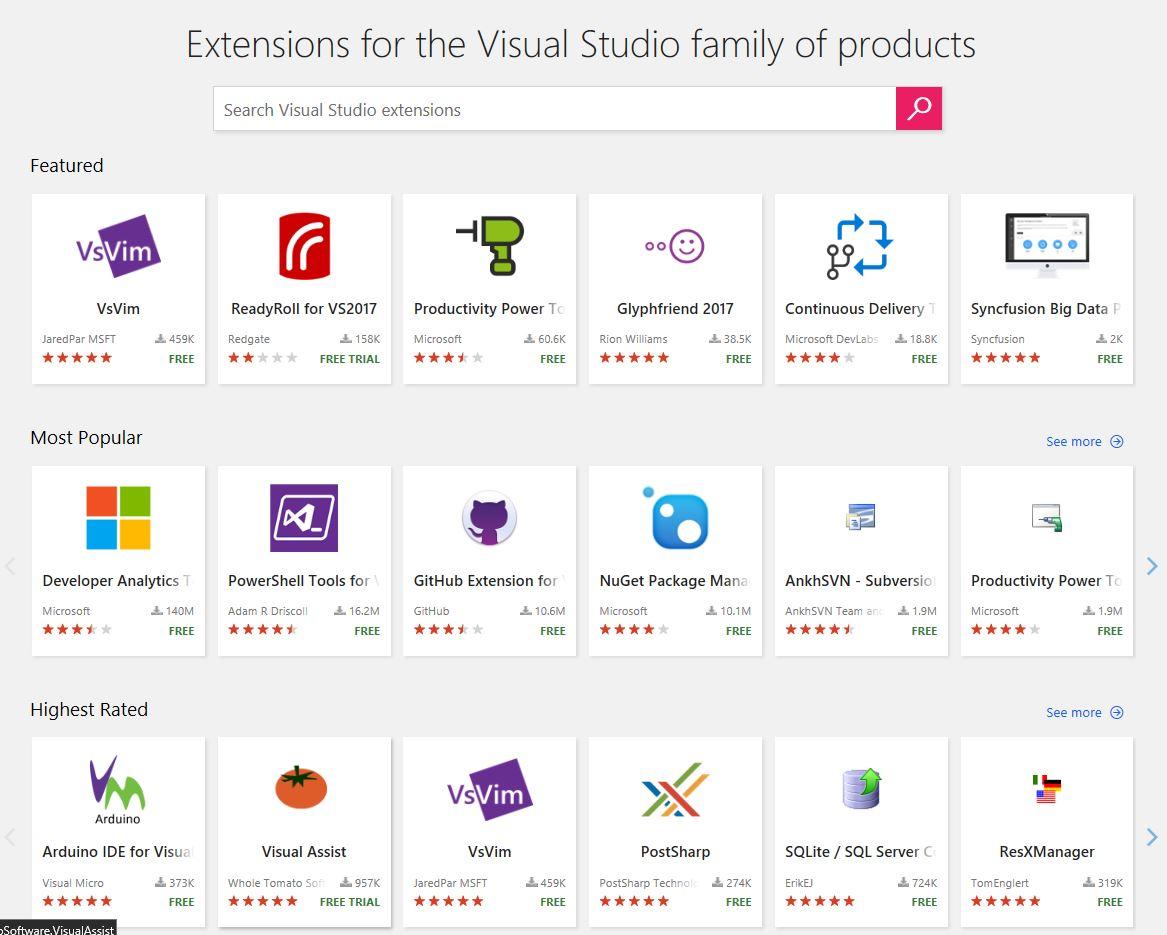Image resolution: width=1167 pixels, height=935 pixels.
Task: Click the PowerShell Tools logo
Action: (303, 517)
